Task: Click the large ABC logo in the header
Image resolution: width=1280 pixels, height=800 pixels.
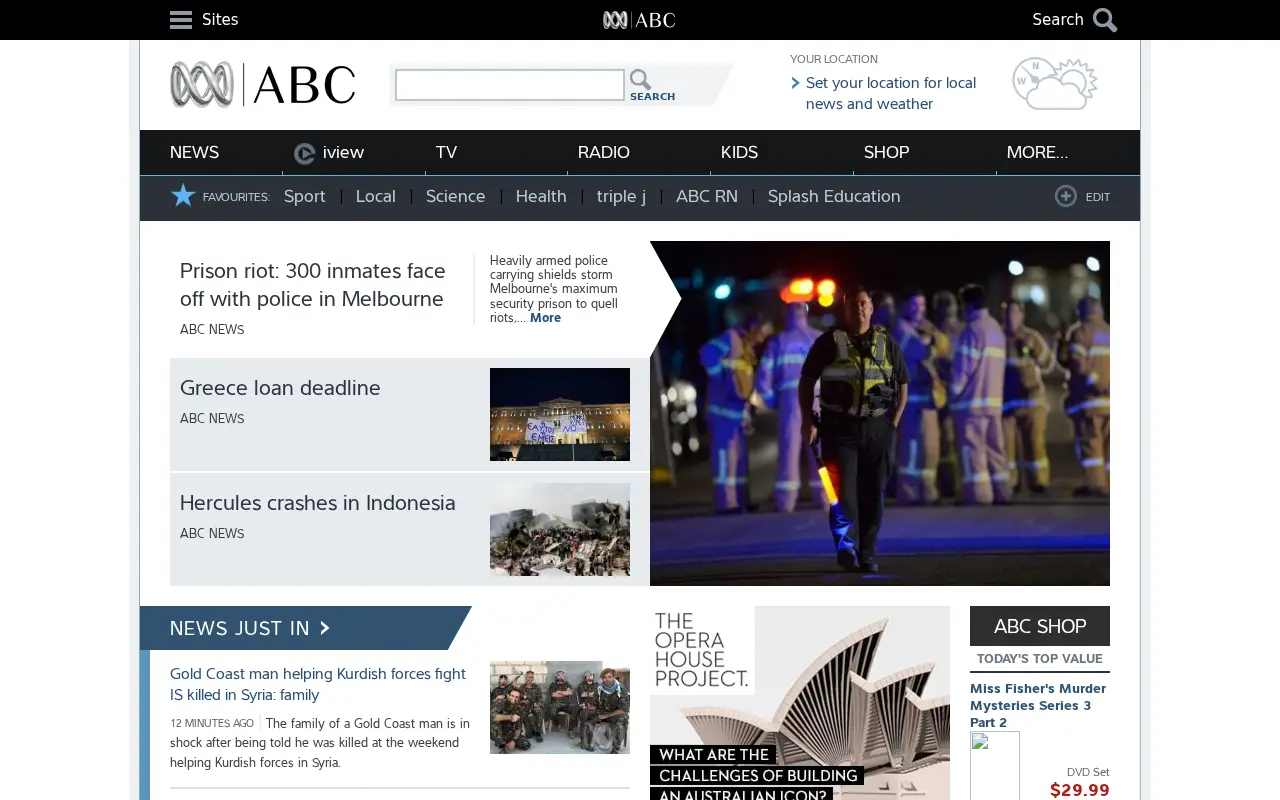Action: [263, 85]
